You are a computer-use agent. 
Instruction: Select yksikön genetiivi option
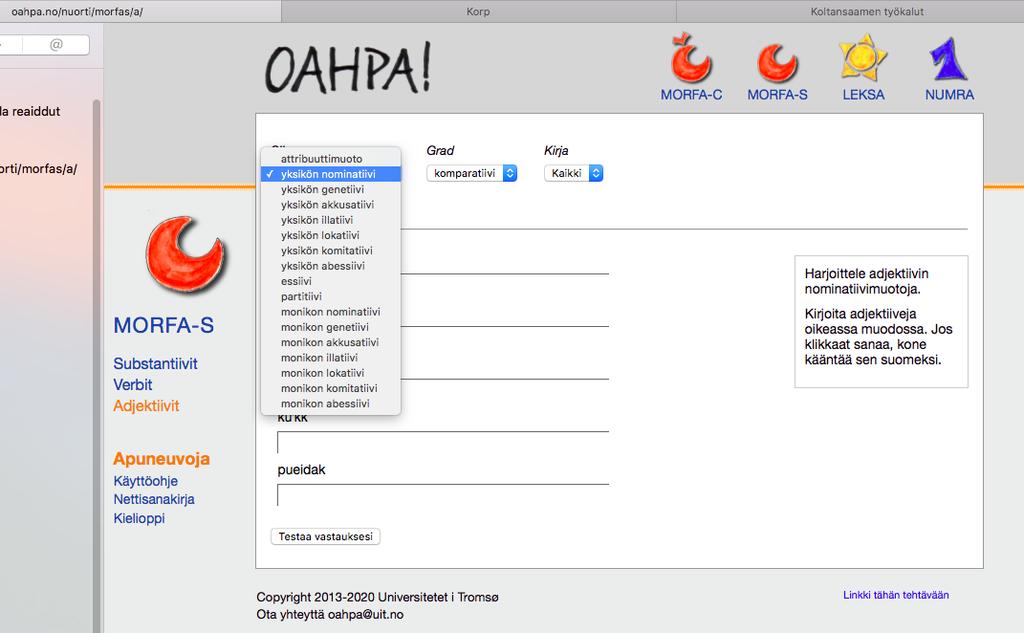(330, 189)
